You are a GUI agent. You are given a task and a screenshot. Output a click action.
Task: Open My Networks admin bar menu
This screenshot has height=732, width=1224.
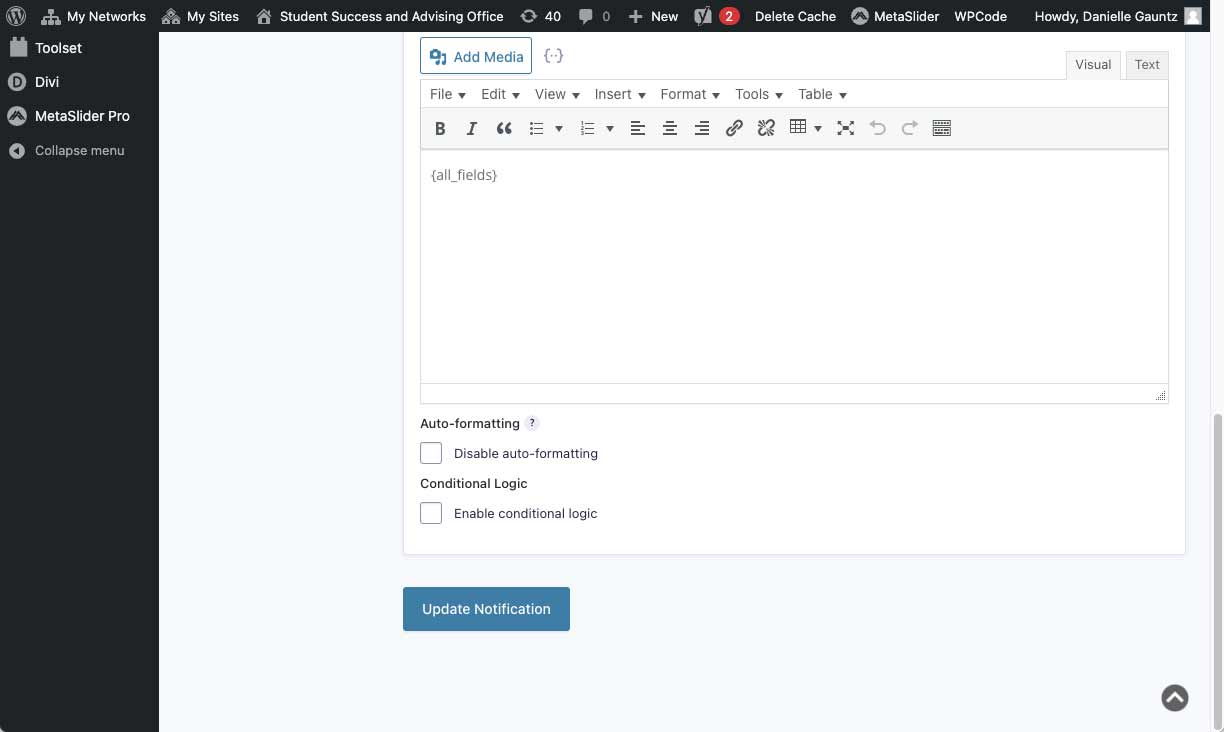click(x=93, y=16)
